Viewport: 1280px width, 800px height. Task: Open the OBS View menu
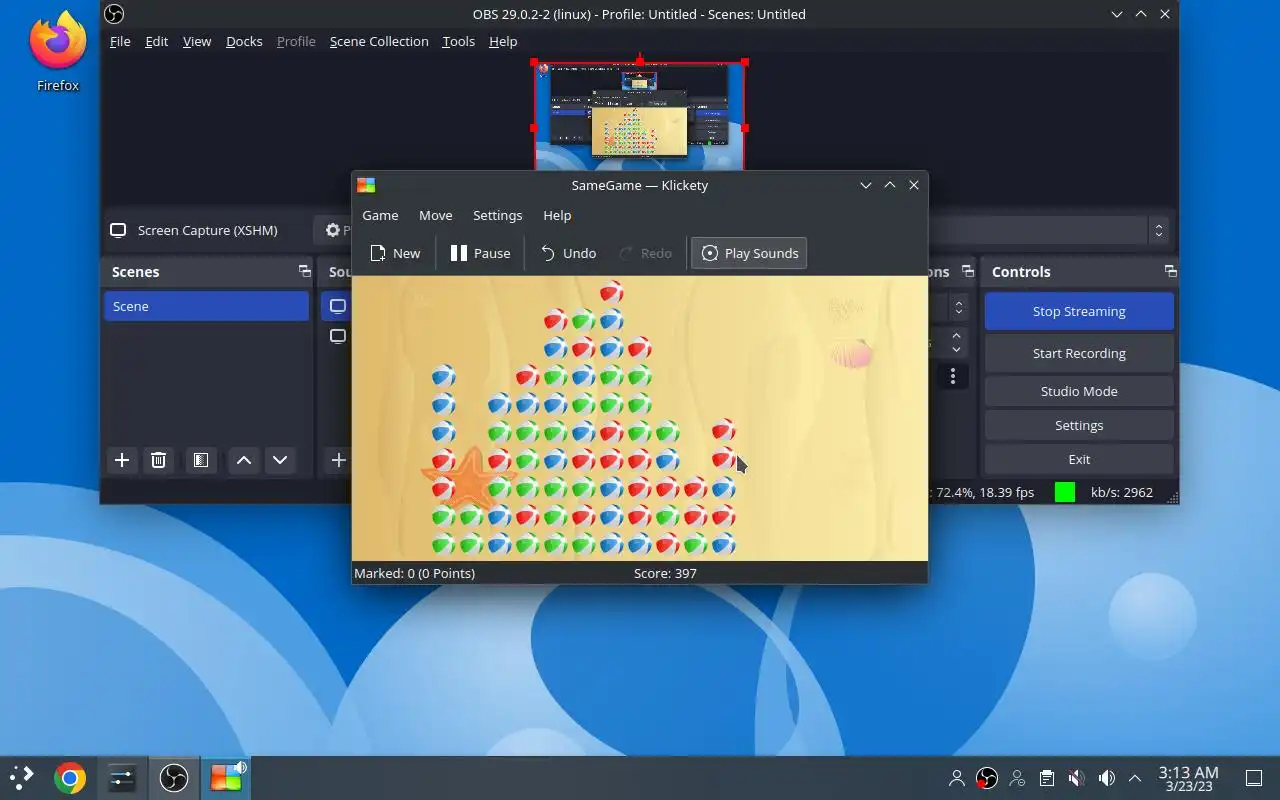coord(196,41)
